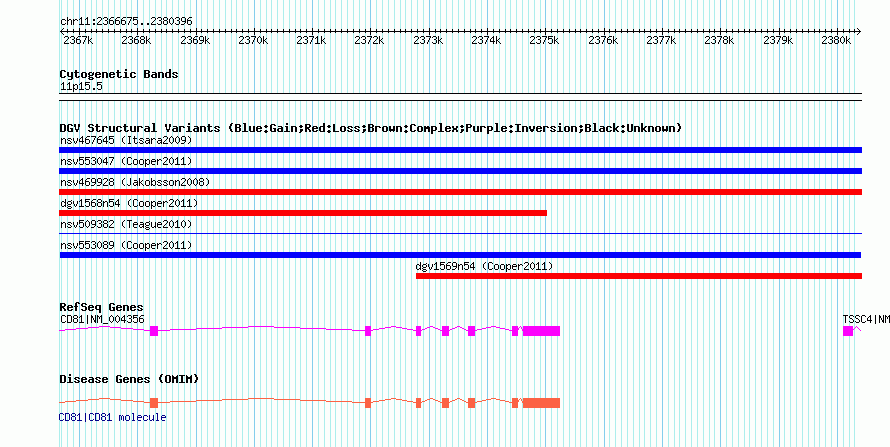Click the OMIM CD81 exon near 2368k
The image size is (890, 447).
click(154, 403)
